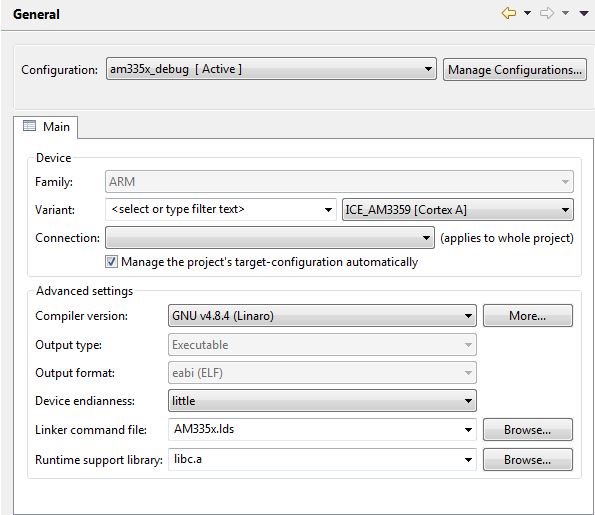Open the Linker command file dropdown arrow
Screen dimensions: 595x515
pos(468,430)
